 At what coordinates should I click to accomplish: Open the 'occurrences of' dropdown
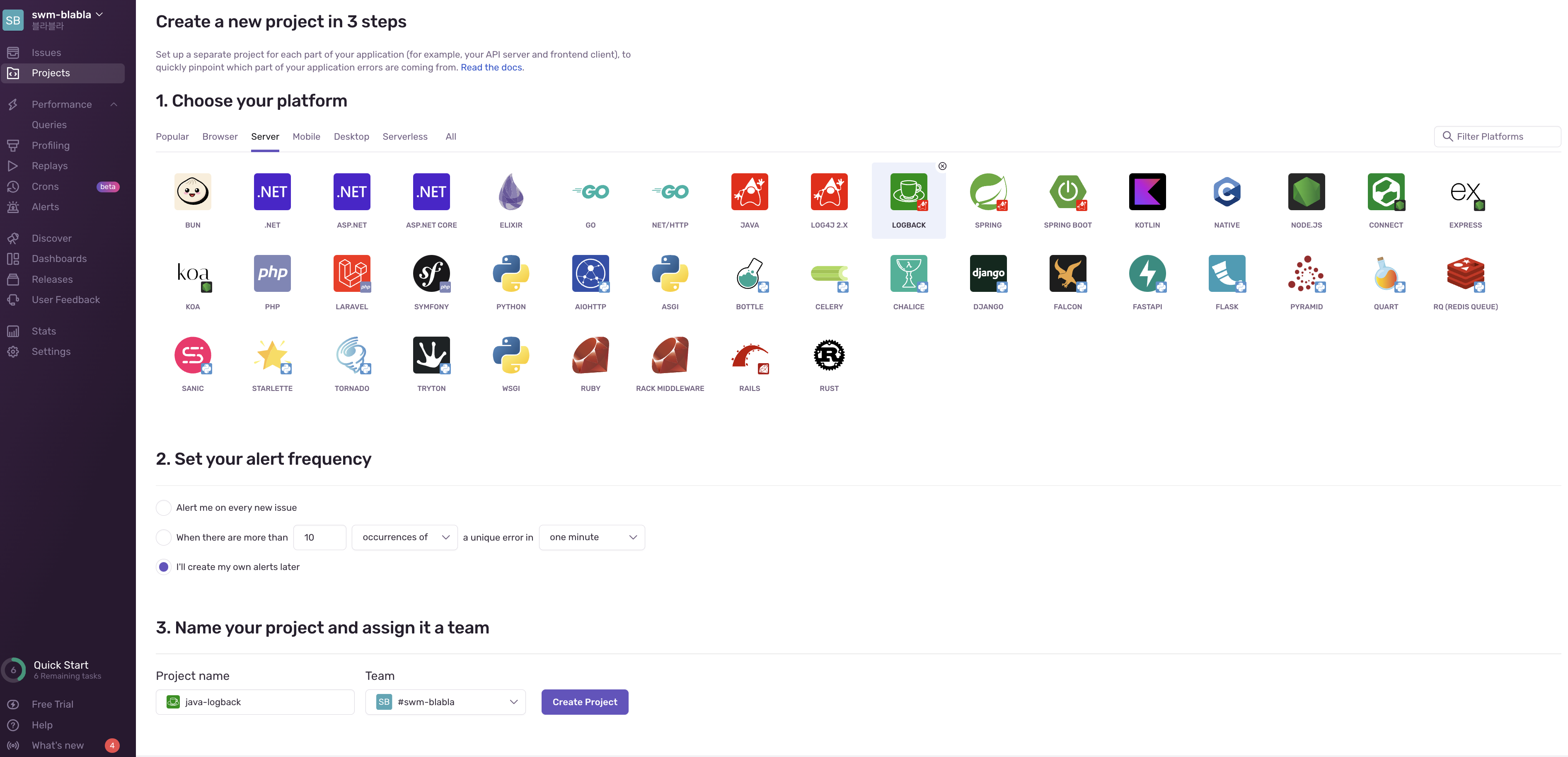coord(404,537)
